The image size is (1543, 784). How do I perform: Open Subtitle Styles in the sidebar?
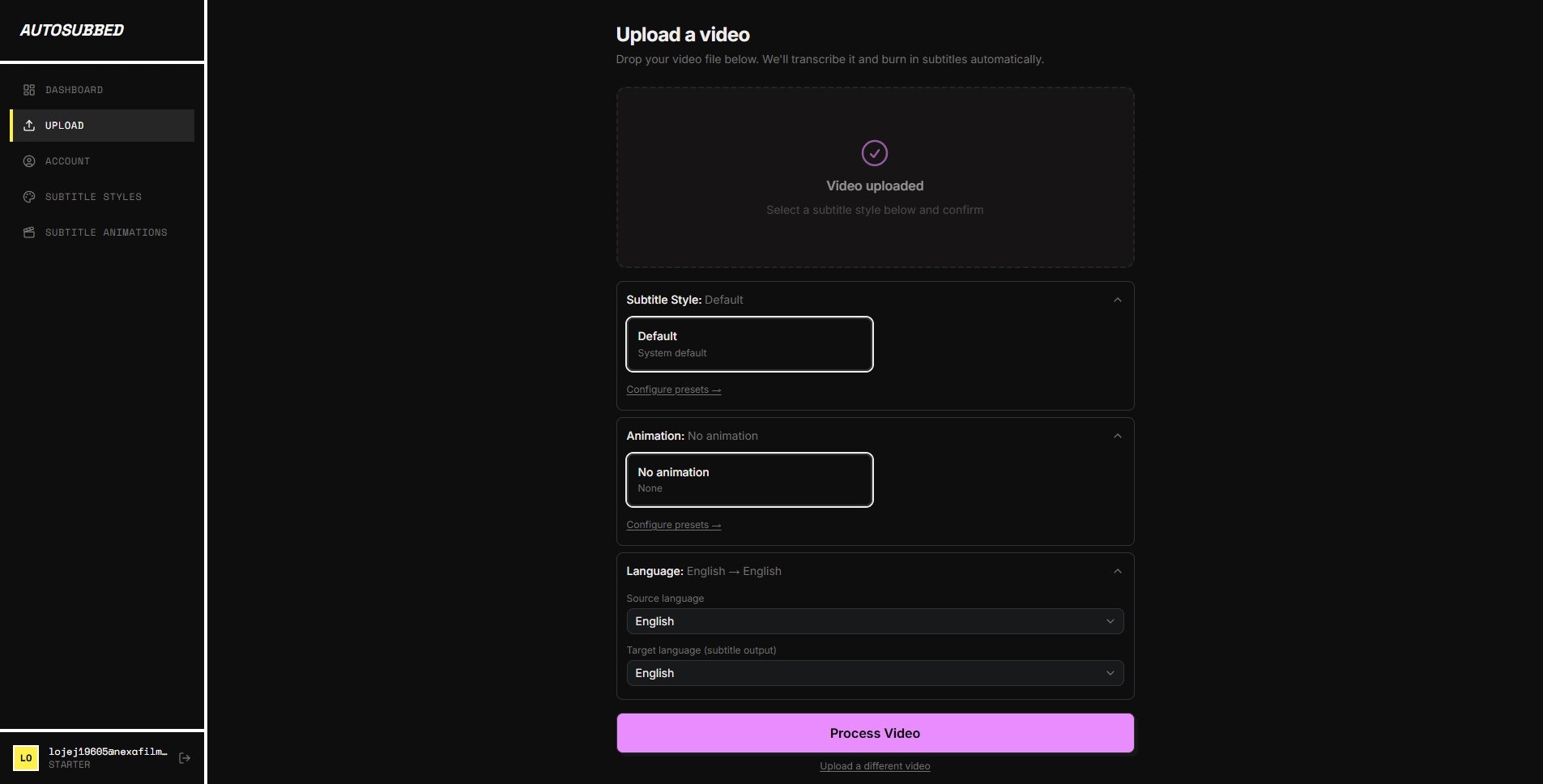click(102, 197)
